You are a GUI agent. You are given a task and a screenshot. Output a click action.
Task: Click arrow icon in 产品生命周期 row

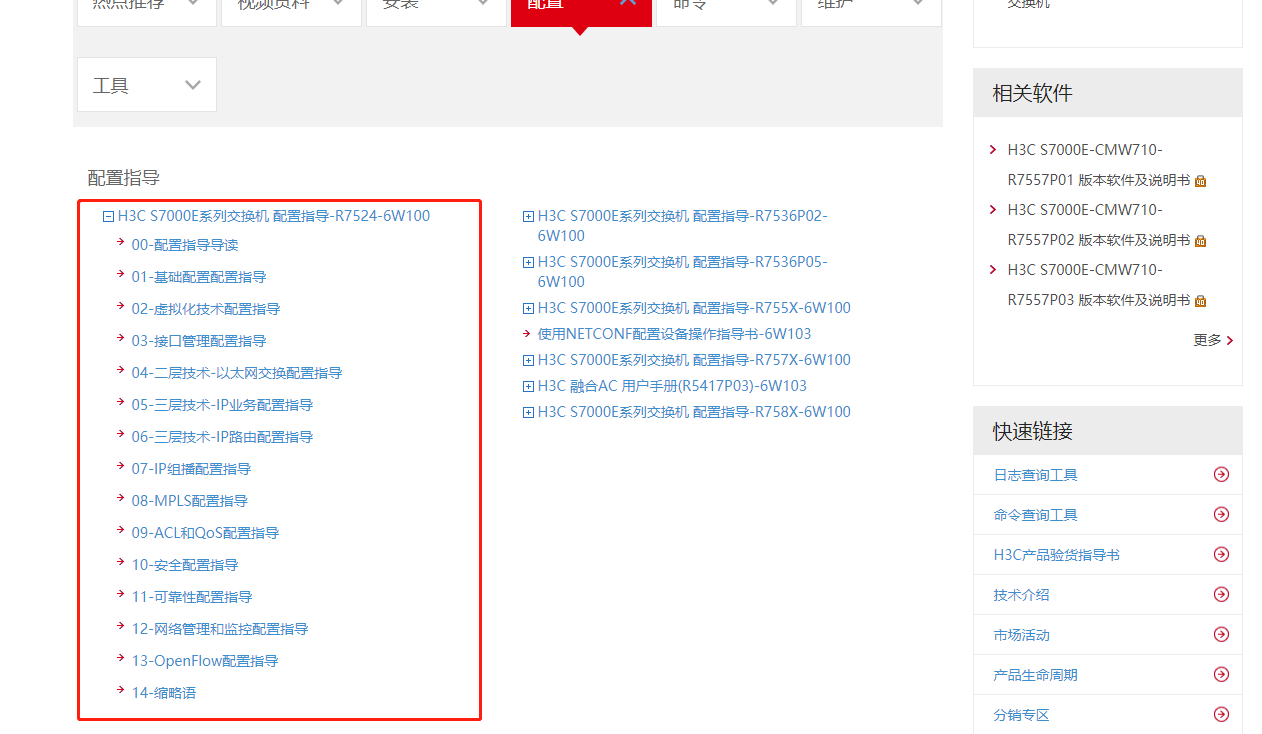point(1221,675)
